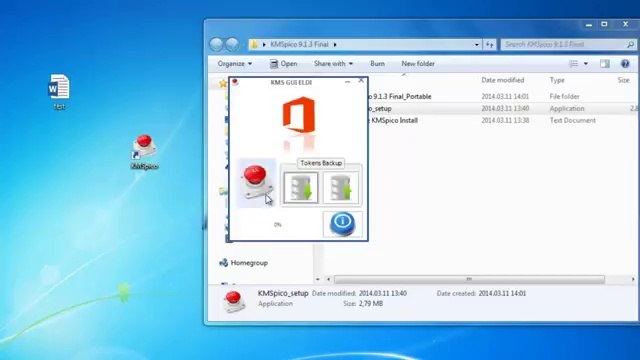Click the KMSpico 9.1.3 Final breadcrumb
This screenshot has height=360, width=640.
point(299,44)
